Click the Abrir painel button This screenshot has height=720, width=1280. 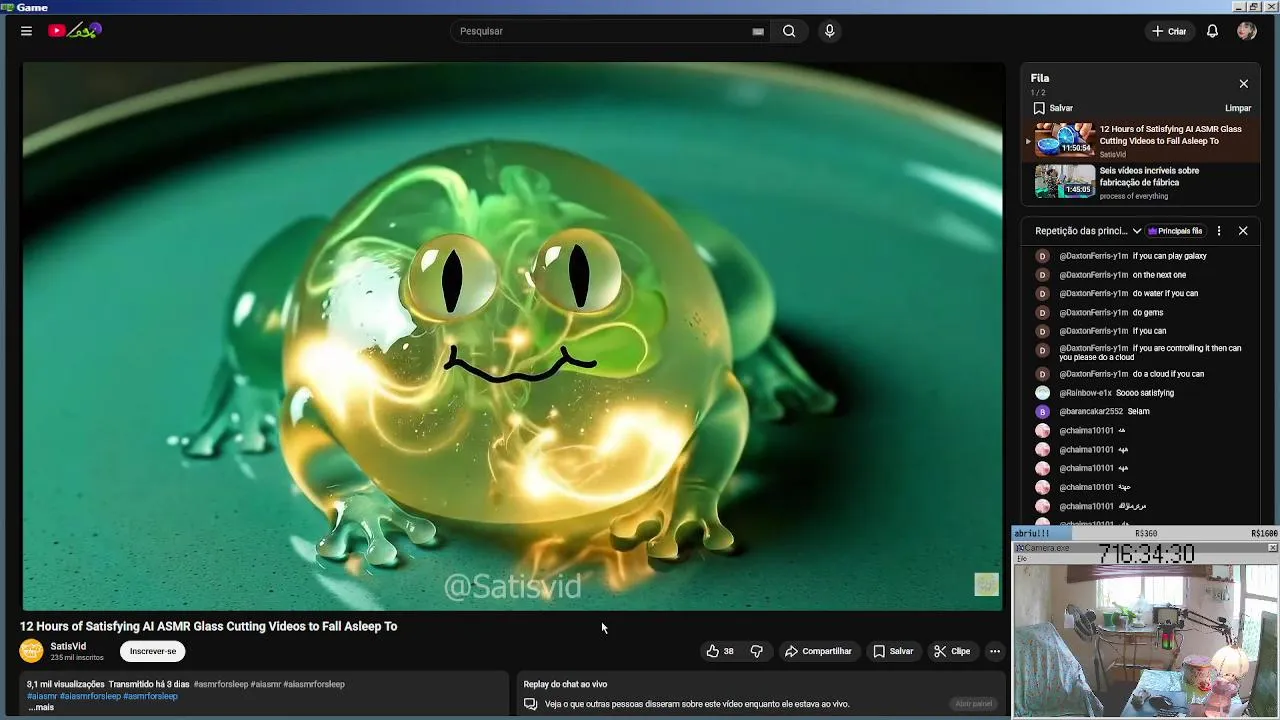pyautogui.click(x=973, y=704)
